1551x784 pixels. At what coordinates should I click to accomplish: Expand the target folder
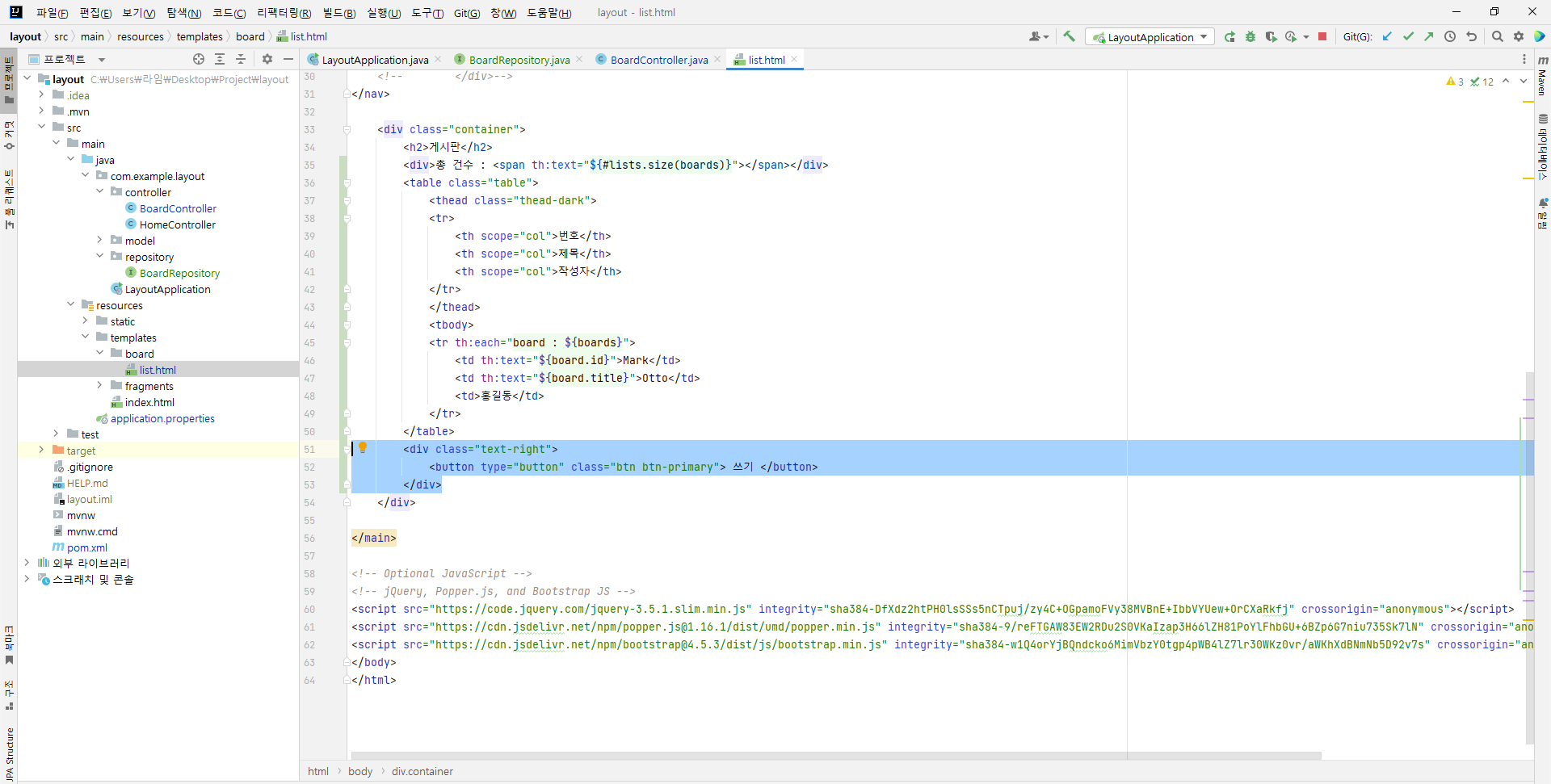pos(41,450)
